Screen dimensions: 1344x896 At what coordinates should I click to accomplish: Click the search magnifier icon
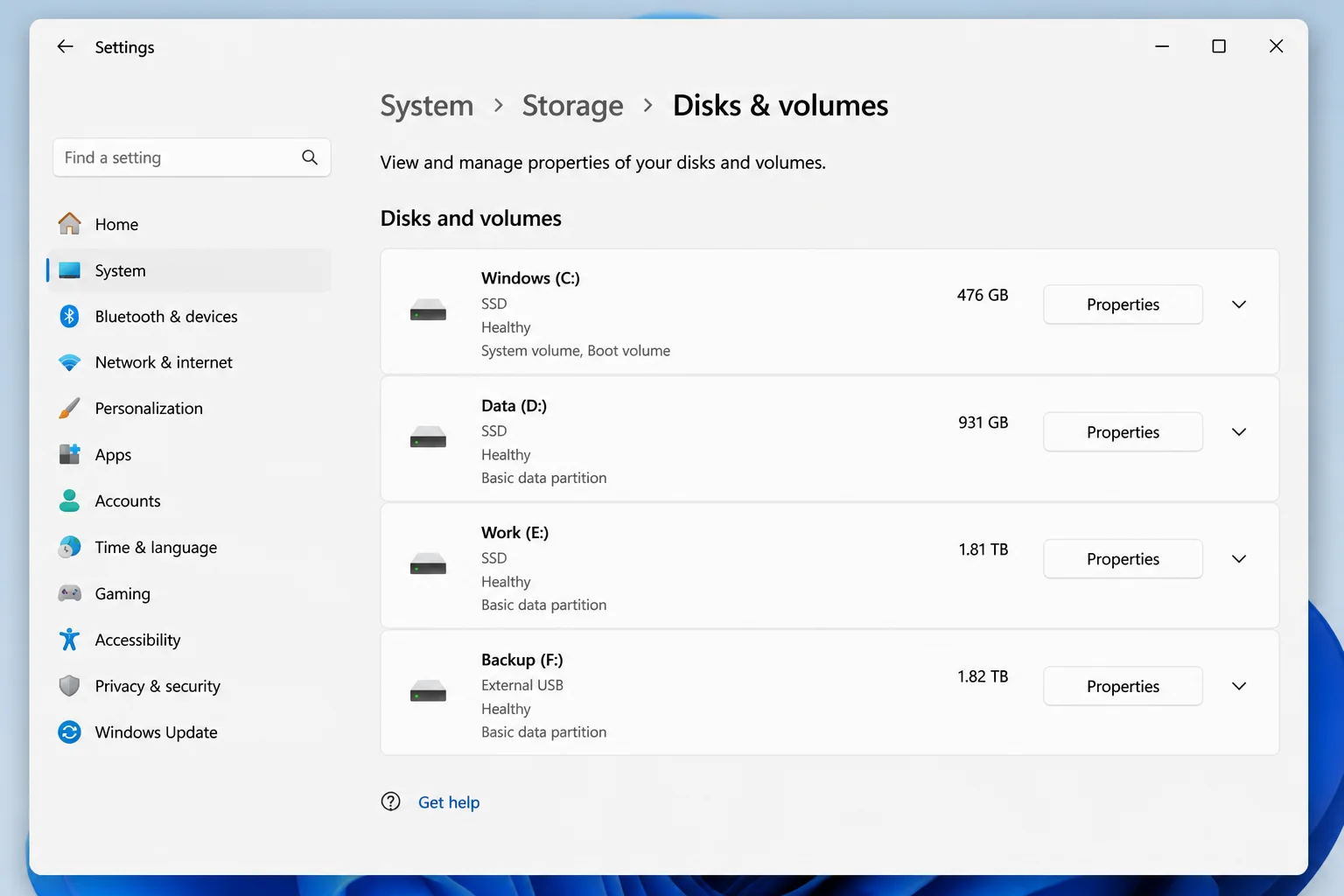click(310, 157)
